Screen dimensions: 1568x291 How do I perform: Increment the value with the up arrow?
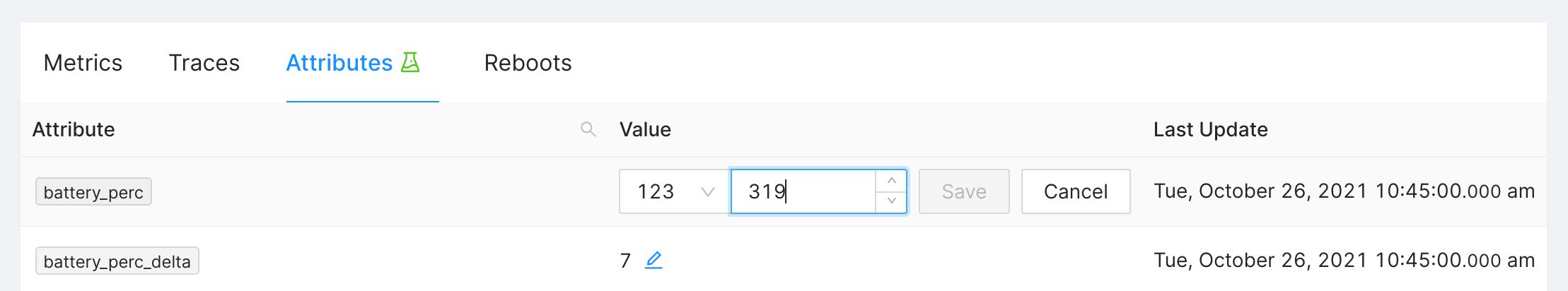click(x=891, y=181)
